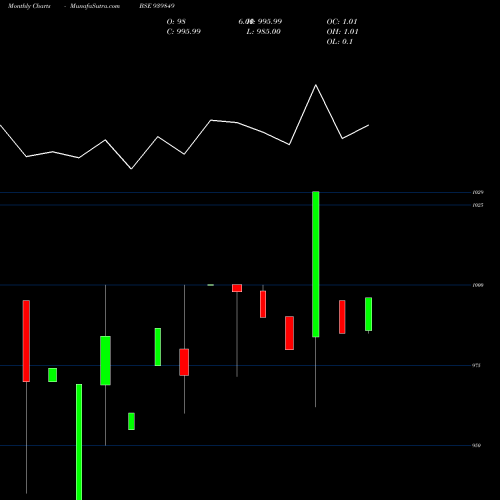Image resolution: width=500 pixels, height=500 pixels.
Task: Click the 1000 price axis label
Action: tap(478, 285)
